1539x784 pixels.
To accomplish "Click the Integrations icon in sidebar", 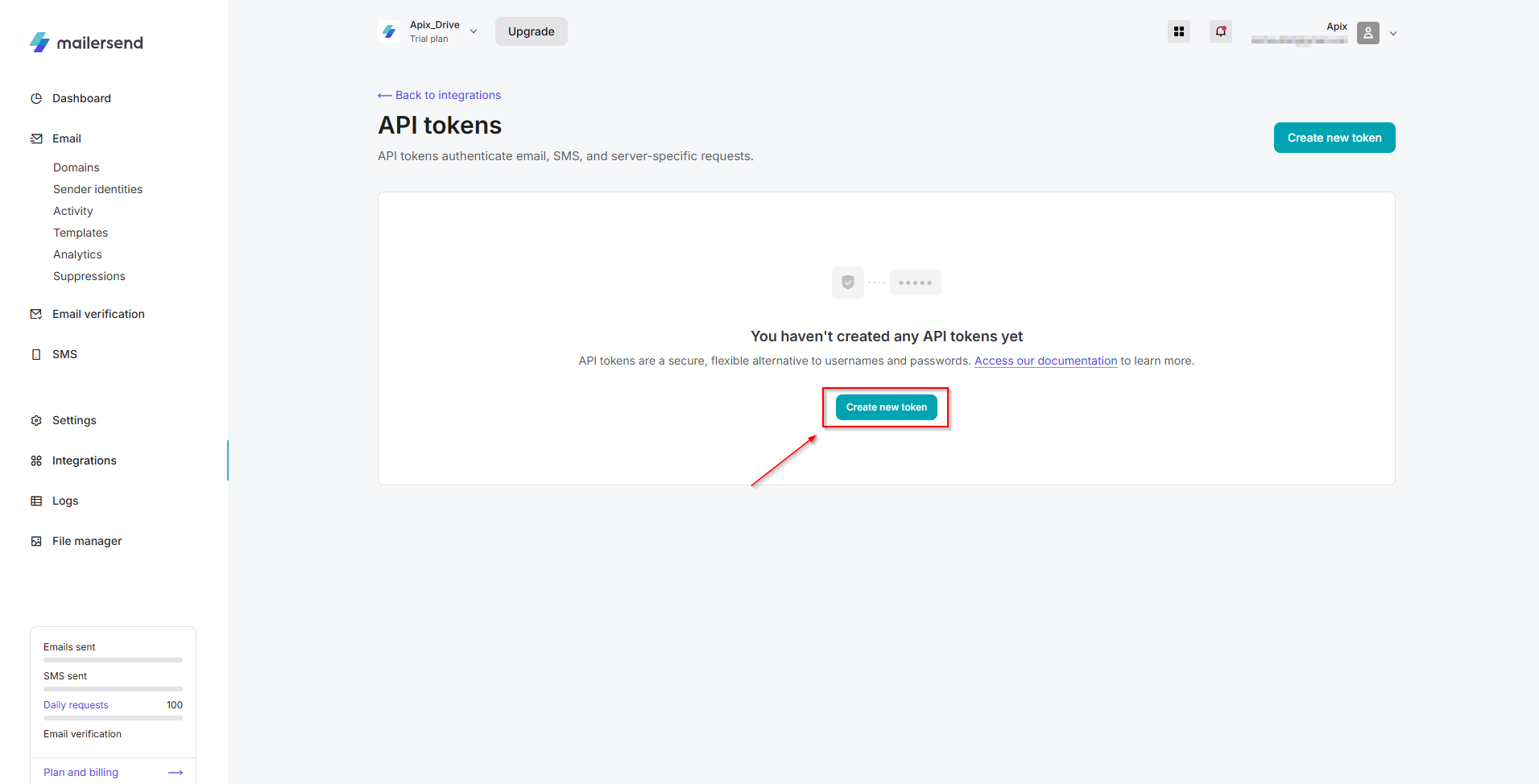I will click(36, 460).
